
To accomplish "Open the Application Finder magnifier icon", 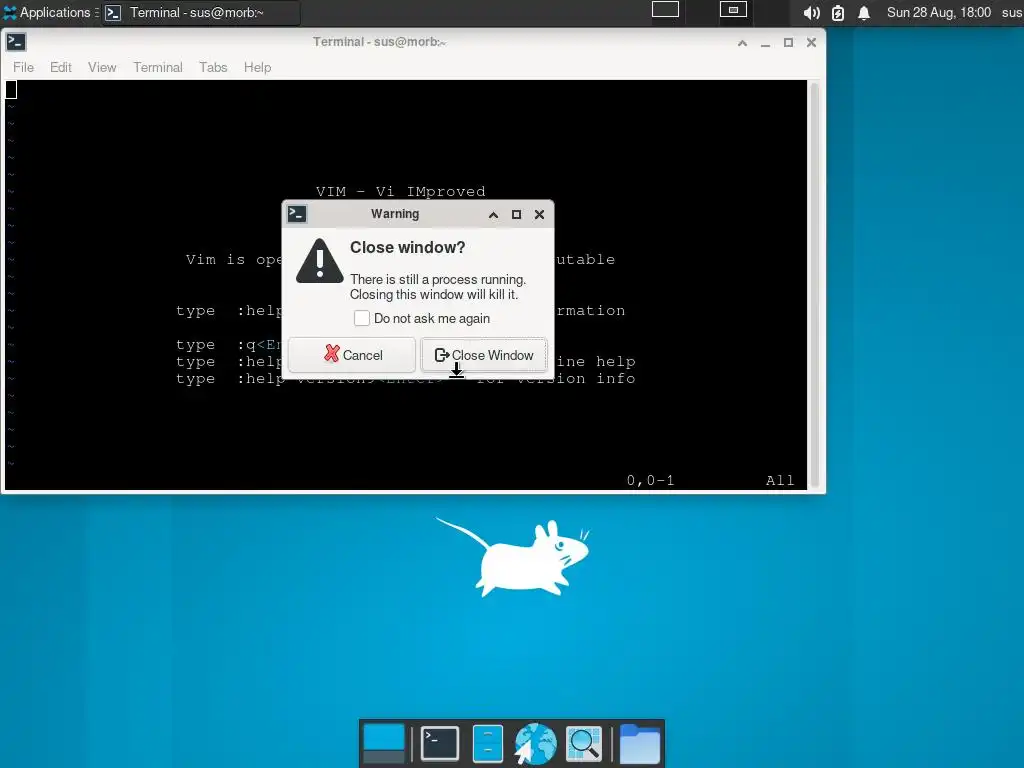I will pyautogui.click(x=583, y=743).
